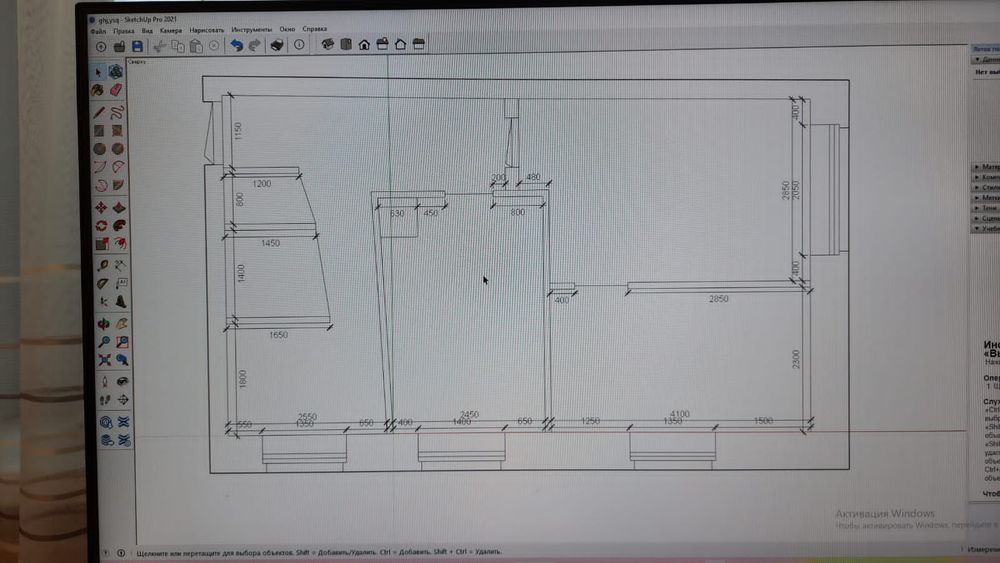The width and height of the screenshot is (1000, 563).
Task: Select the Eraser tool
Action: pos(116,90)
